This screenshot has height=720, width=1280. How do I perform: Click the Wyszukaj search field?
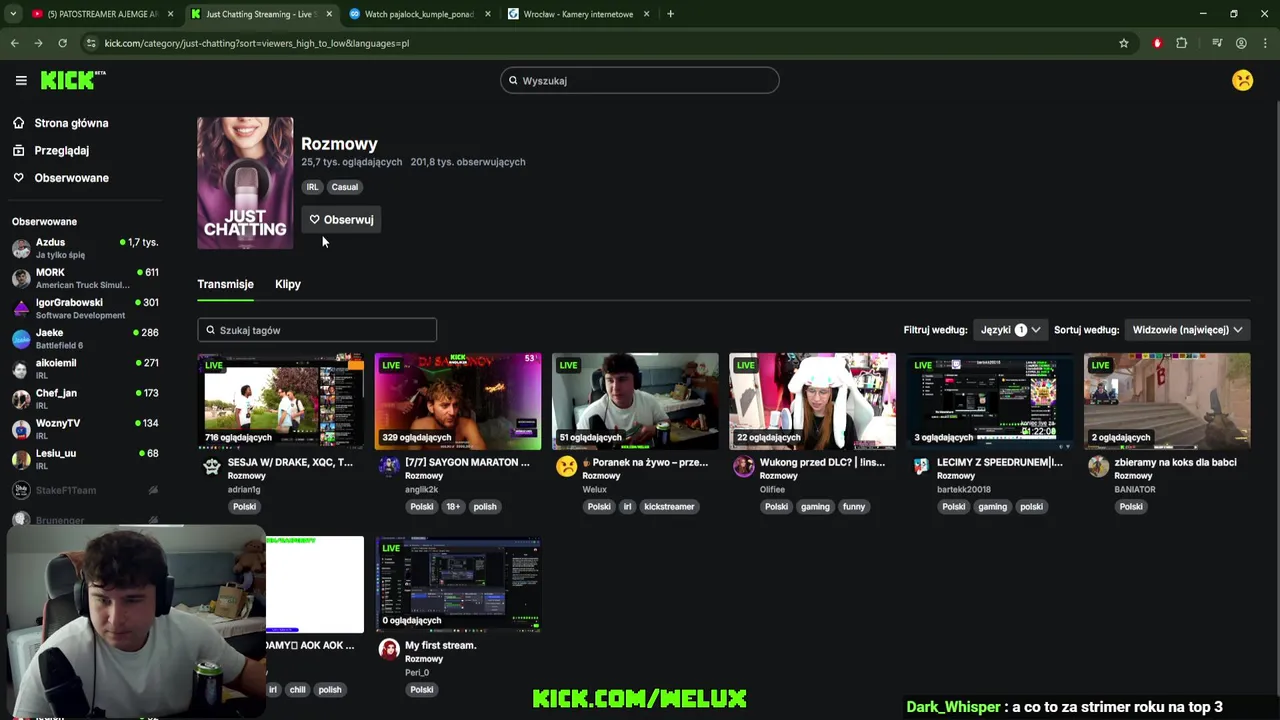tap(640, 80)
